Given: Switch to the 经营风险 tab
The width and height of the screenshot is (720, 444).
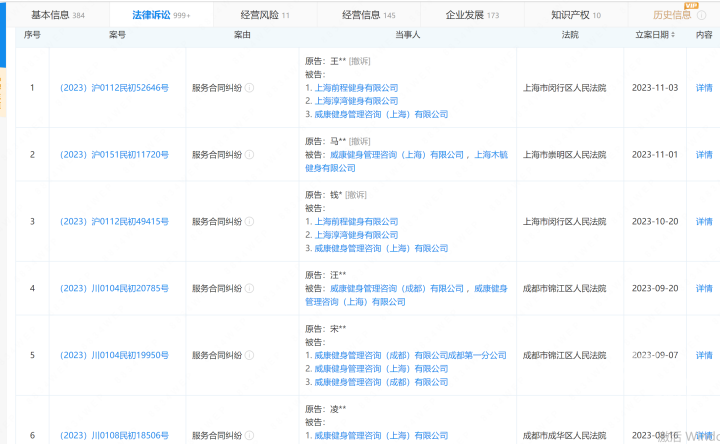Looking at the screenshot, I should click(x=265, y=15).
